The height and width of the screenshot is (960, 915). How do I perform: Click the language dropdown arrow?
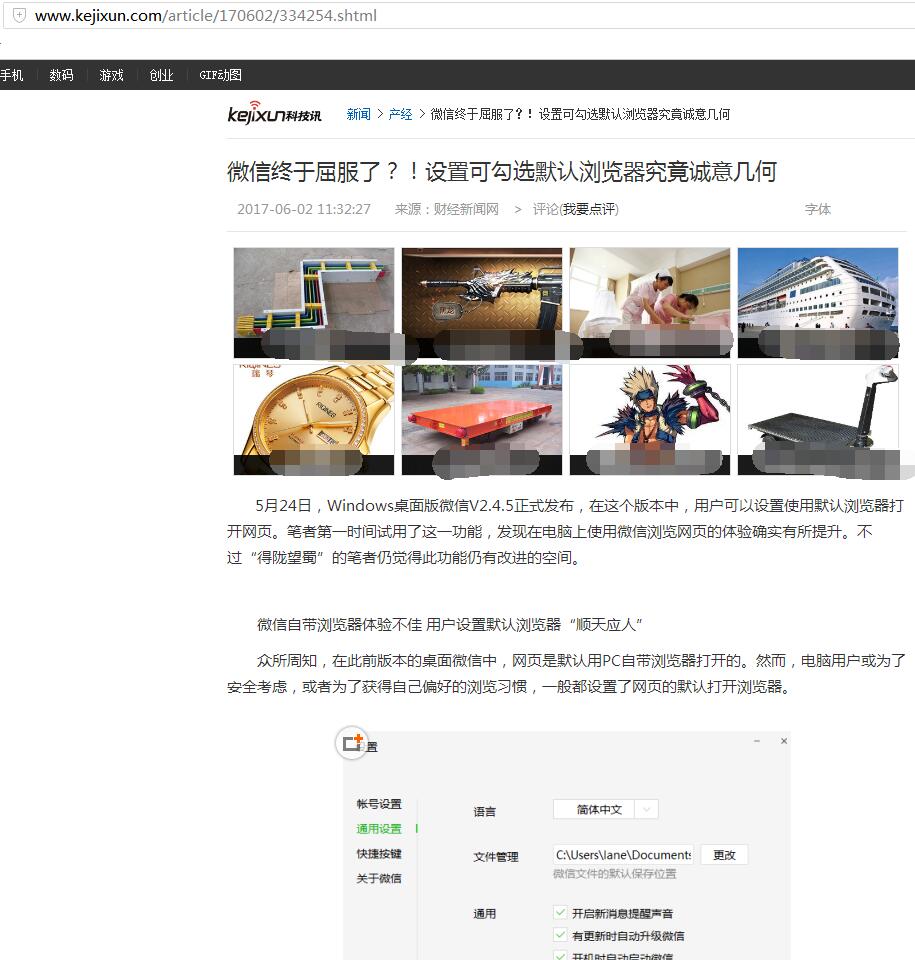(646, 809)
